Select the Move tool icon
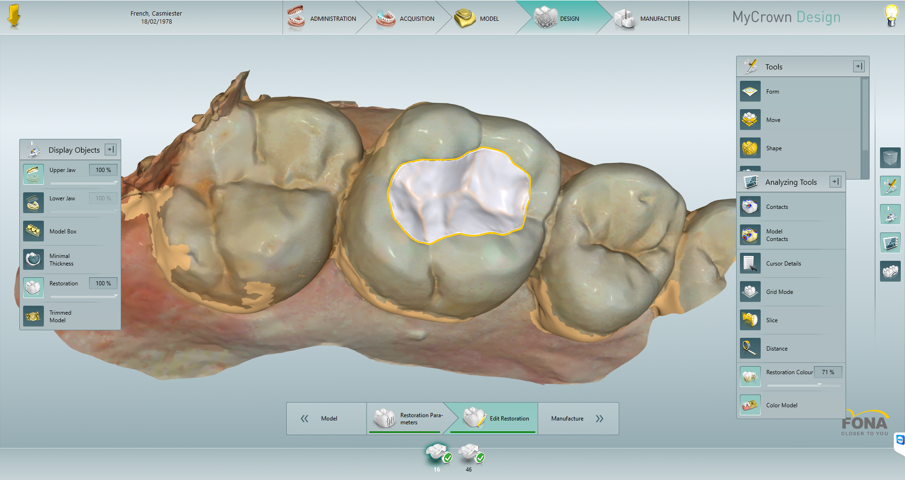Viewport: 905px width, 480px height. click(x=750, y=120)
